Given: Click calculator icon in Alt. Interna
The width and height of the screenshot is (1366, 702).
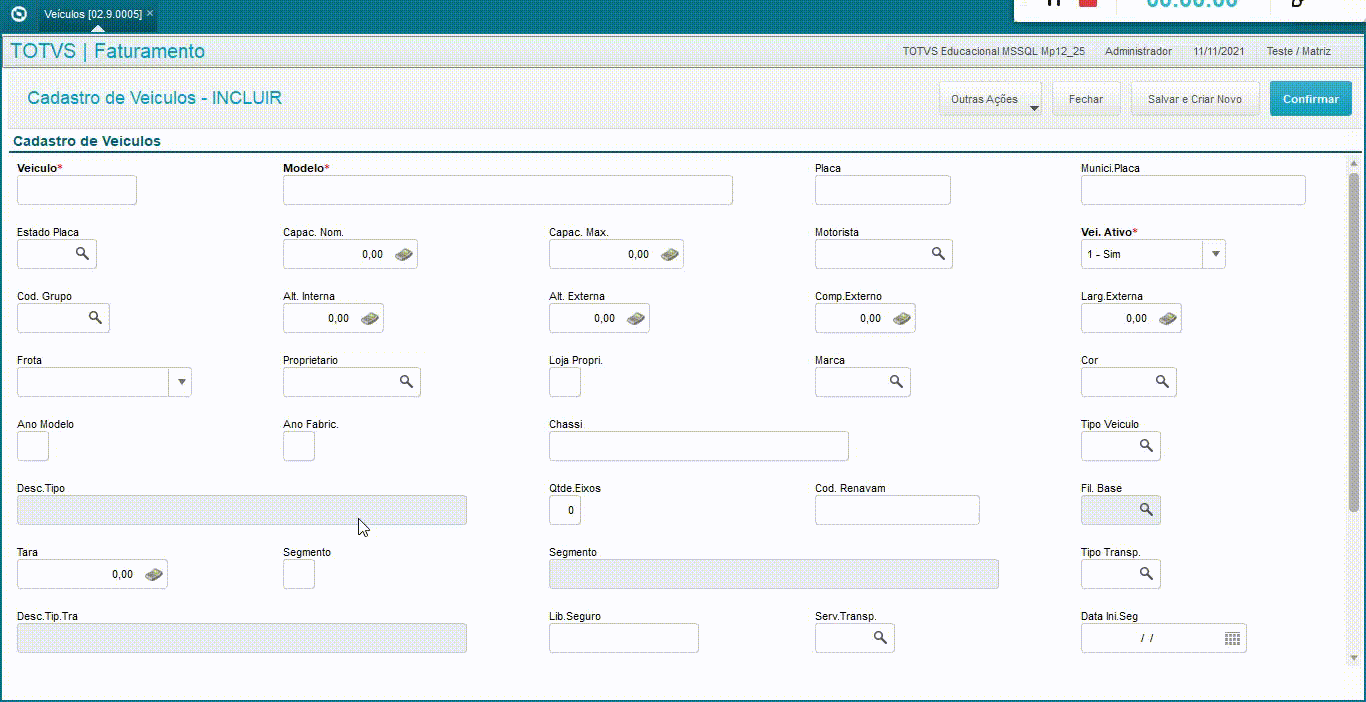Looking at the screenshot, I should pos(370,319).
